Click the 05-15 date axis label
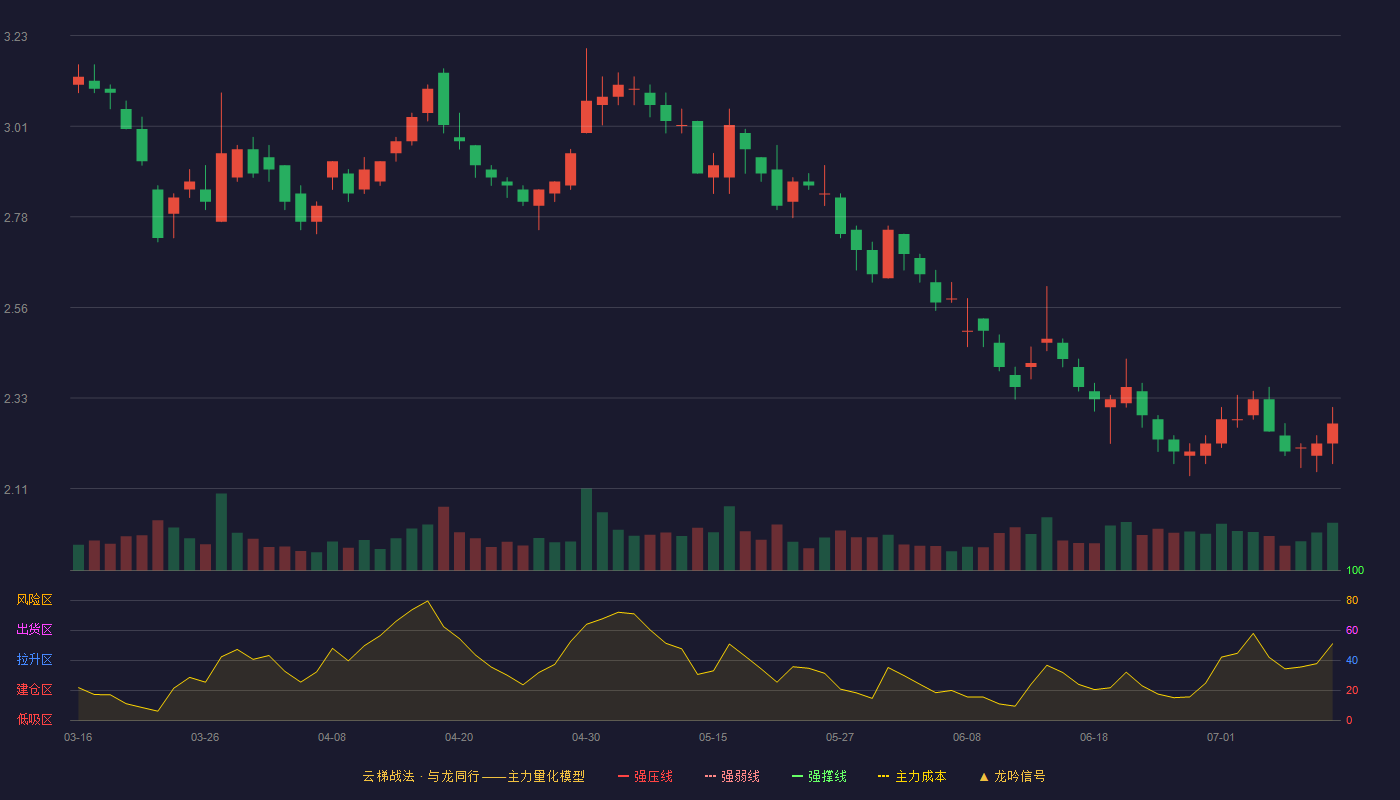Screen dimensions: 1400x800 (x=713, y=737)
